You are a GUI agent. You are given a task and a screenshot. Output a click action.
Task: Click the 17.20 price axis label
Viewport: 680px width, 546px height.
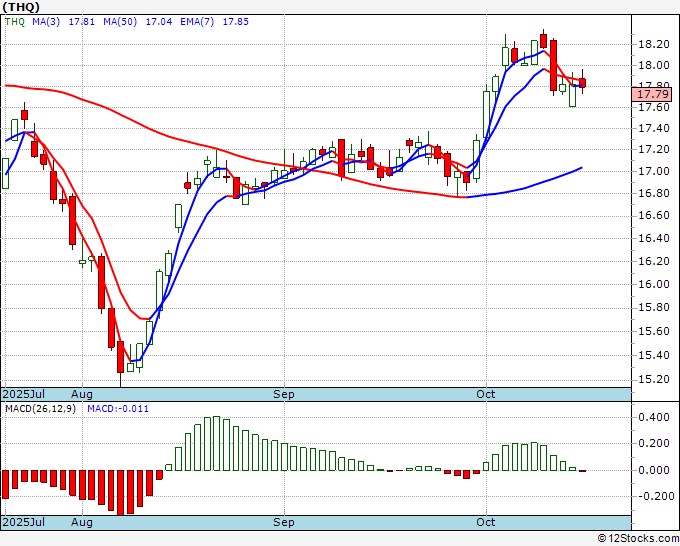[653, 150]
